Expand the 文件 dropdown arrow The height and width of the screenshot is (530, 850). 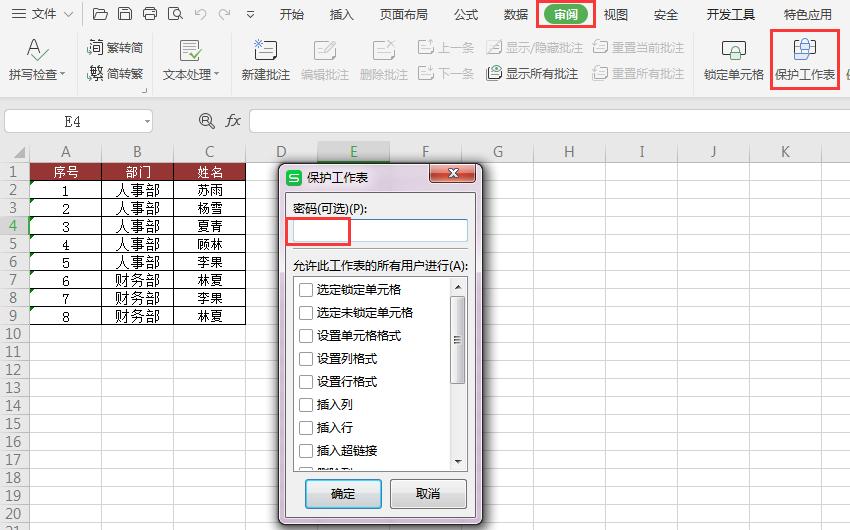click(69, 15)
